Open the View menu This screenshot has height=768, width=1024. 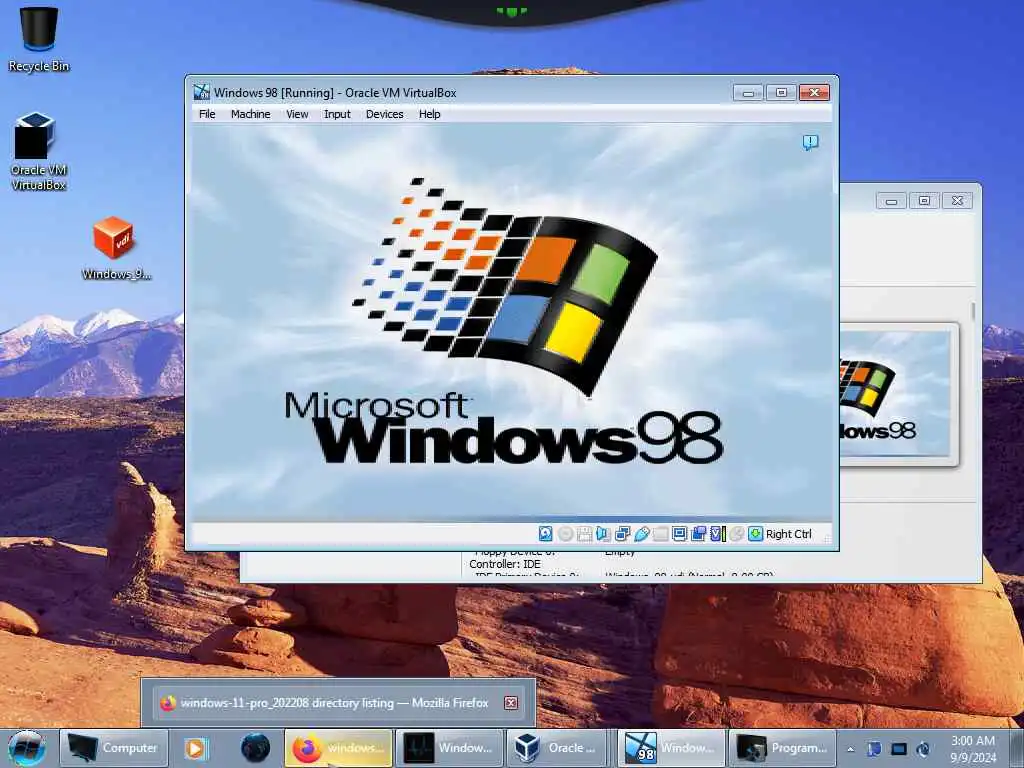tap(296, 114)
